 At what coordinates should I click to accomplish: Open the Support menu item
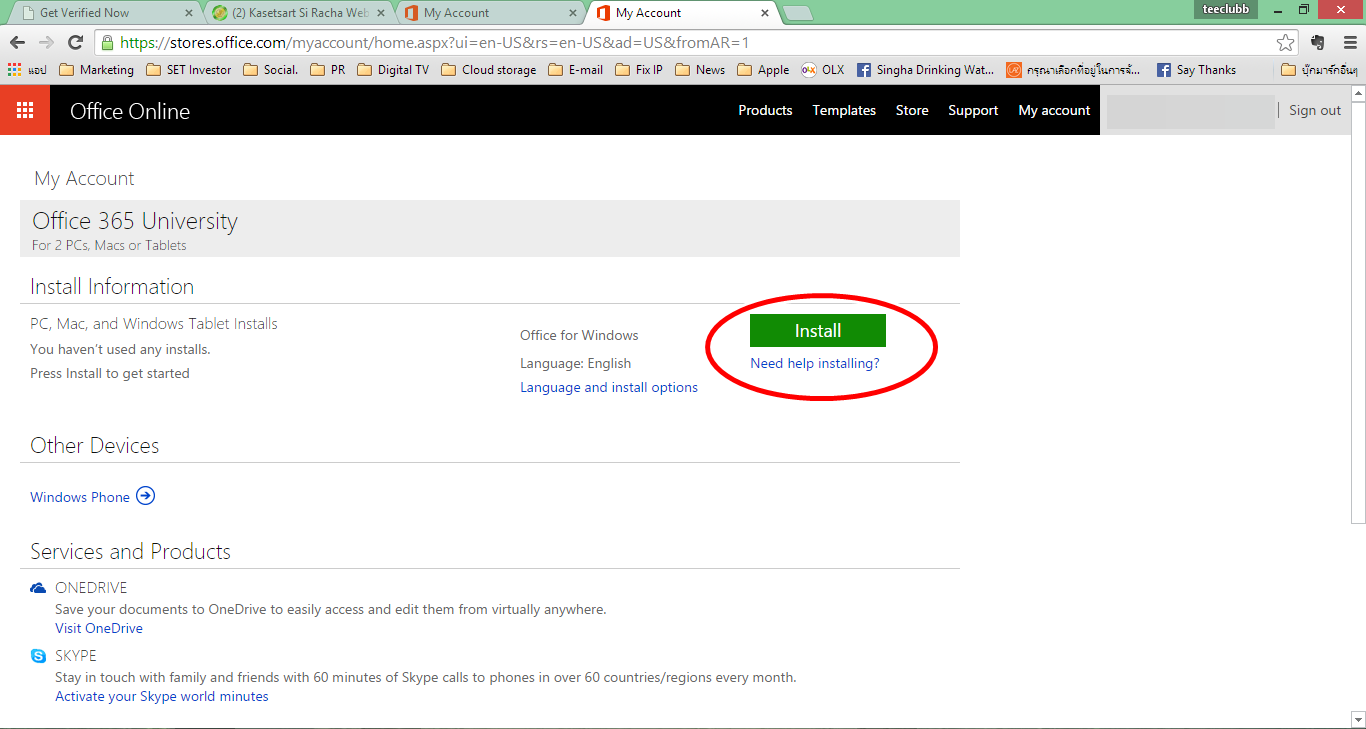(973, 110)
